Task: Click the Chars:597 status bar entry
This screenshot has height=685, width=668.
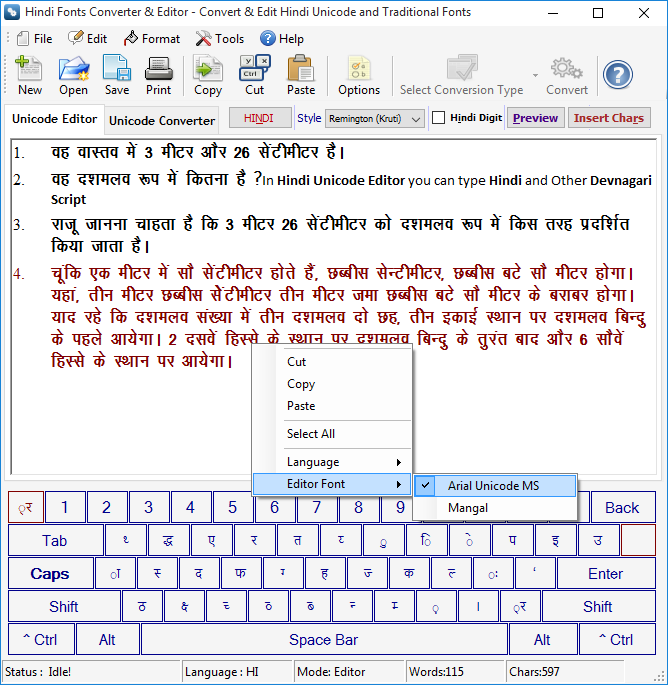Action: (x=564, y=671)
